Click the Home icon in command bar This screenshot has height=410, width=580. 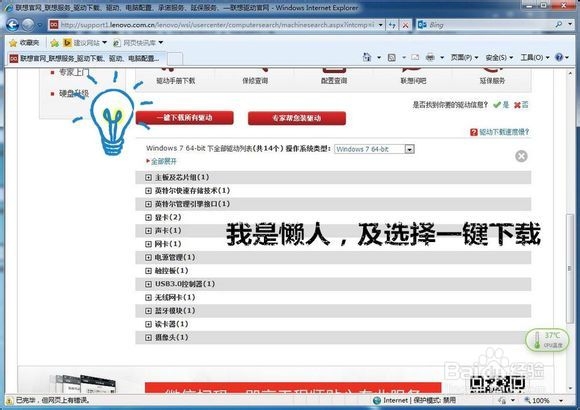point(367,57)
